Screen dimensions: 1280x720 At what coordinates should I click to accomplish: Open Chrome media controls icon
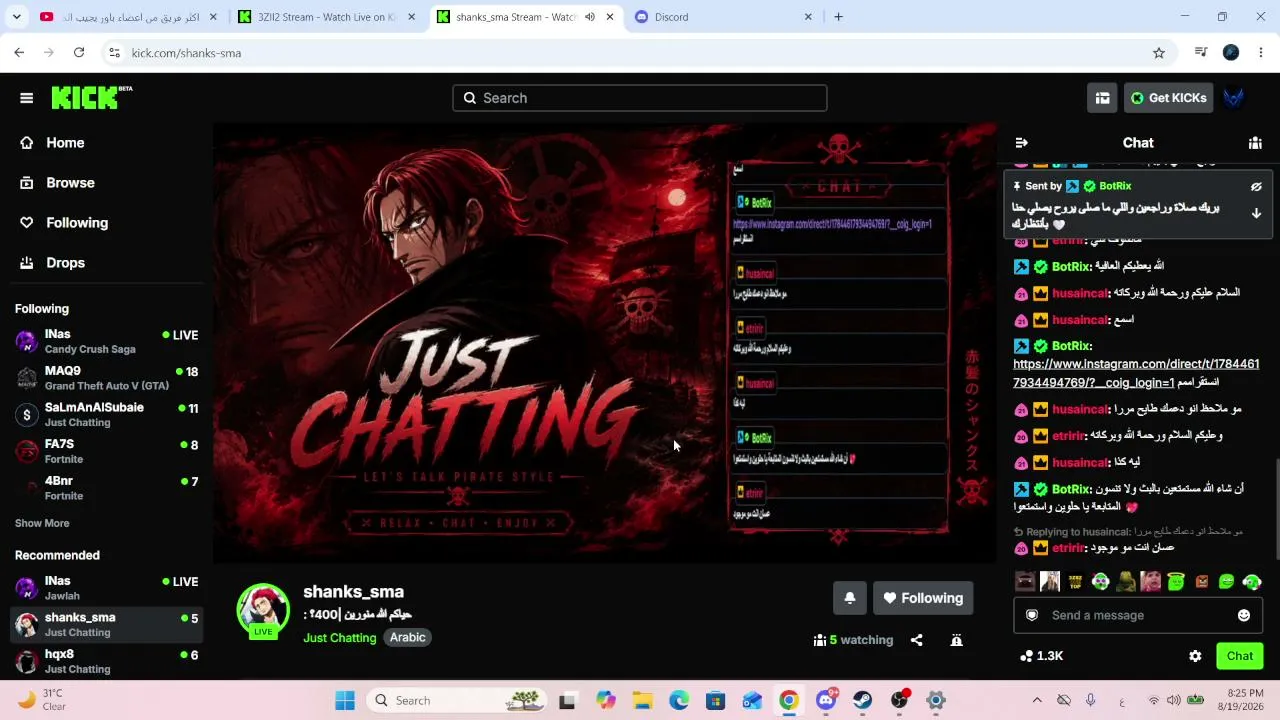(x=1201, y=53)
